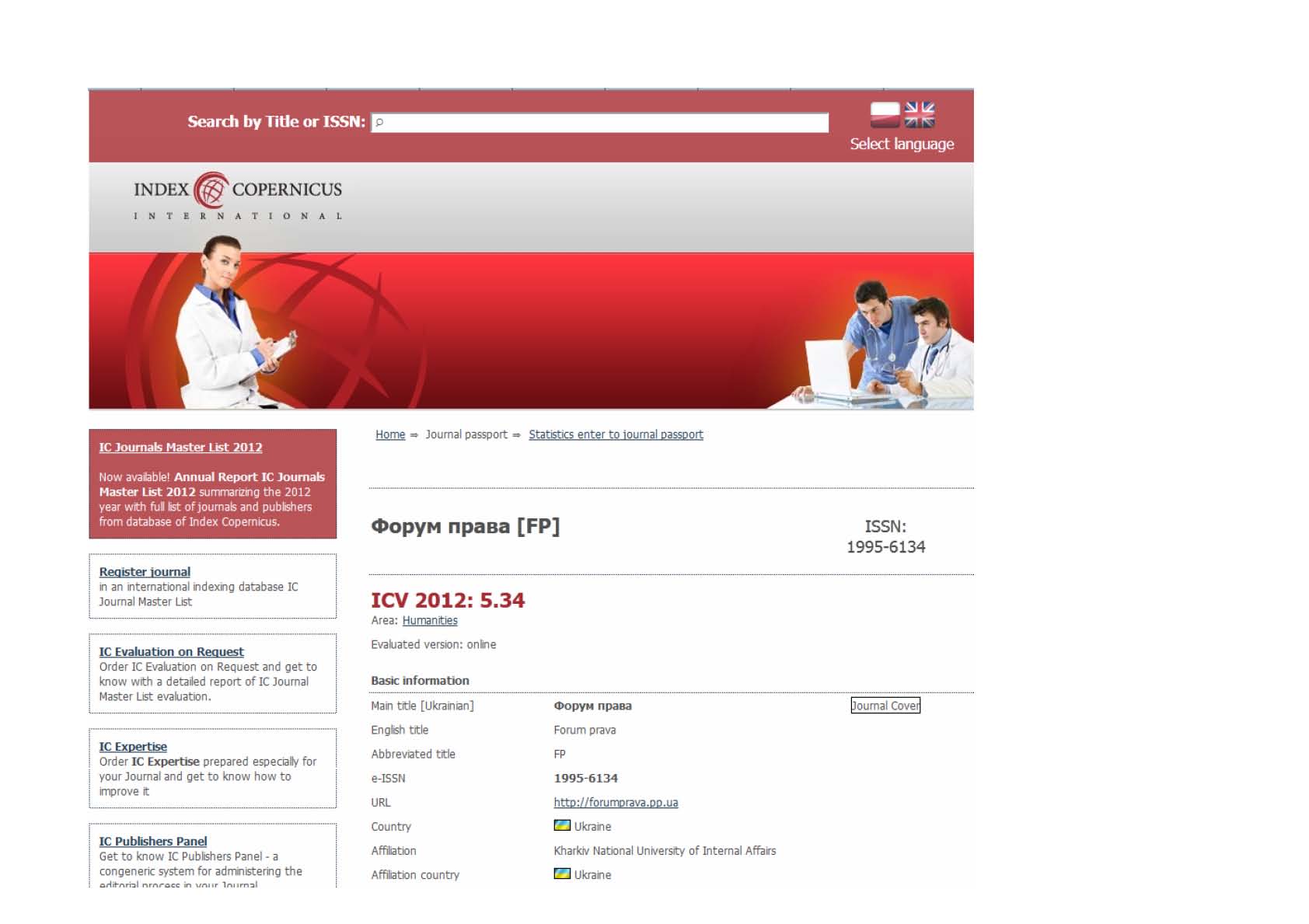The height and width of the screenshot is (924, 1309).
Task: Visit the IC Publishers Panel link
Action: click(x=153, y=842)
